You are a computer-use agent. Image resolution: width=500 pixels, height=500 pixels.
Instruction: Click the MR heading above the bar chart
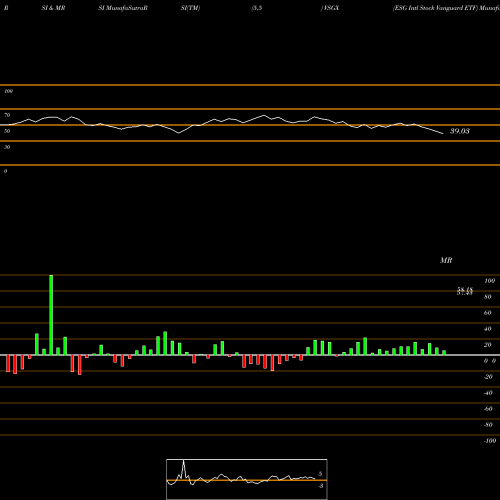coord(446,260)
